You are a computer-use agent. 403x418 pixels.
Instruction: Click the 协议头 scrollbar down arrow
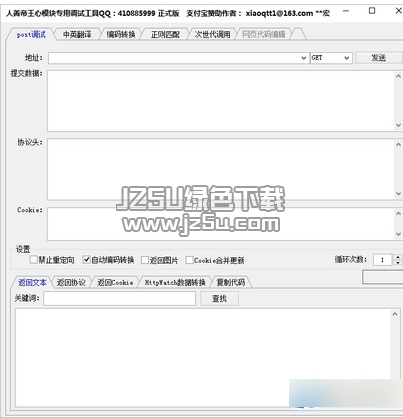398,194
